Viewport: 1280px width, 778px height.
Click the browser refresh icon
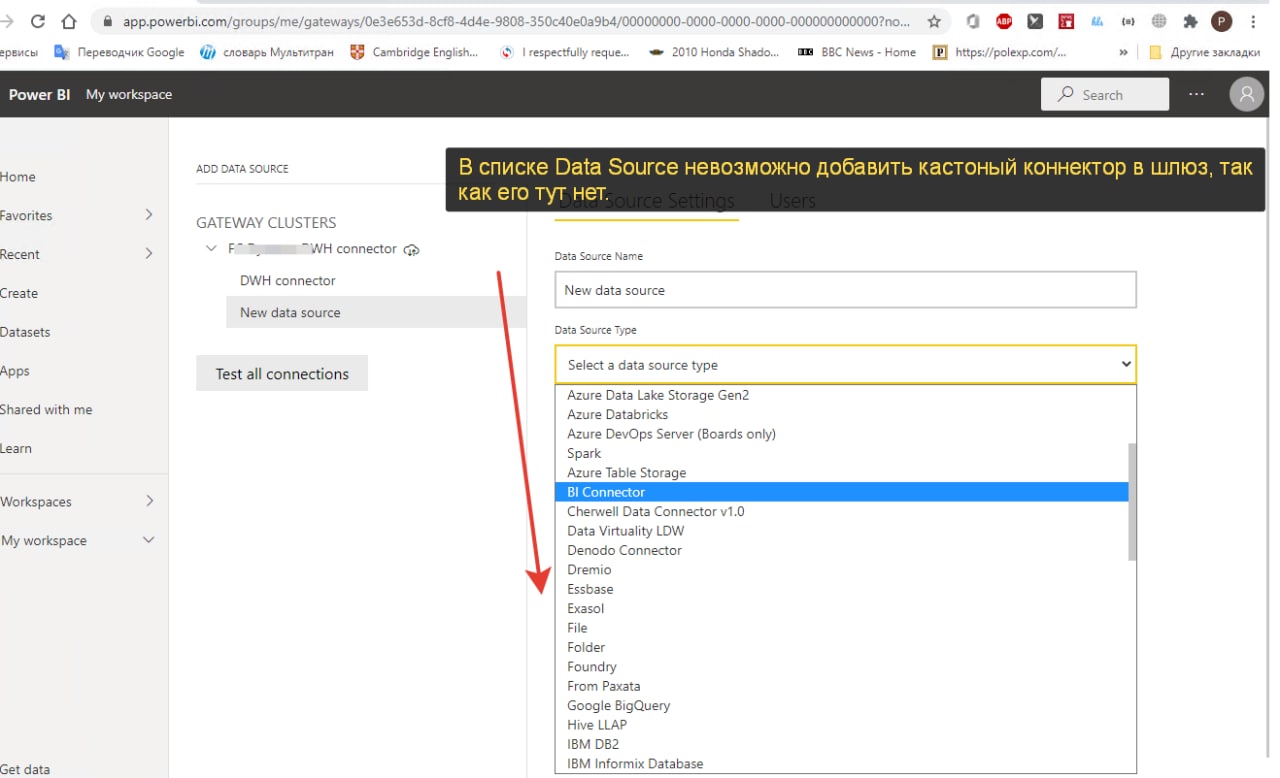[38, 21]
